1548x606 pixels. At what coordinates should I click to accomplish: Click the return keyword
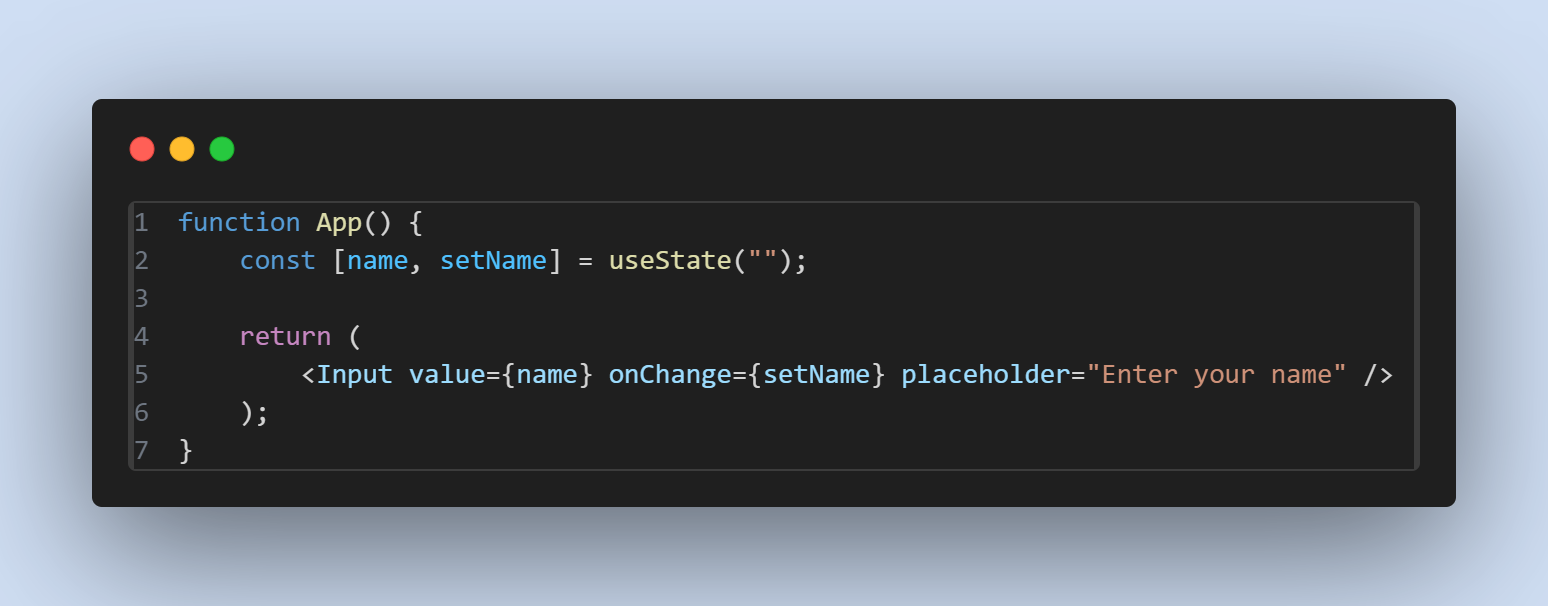(x=285, y=336)
